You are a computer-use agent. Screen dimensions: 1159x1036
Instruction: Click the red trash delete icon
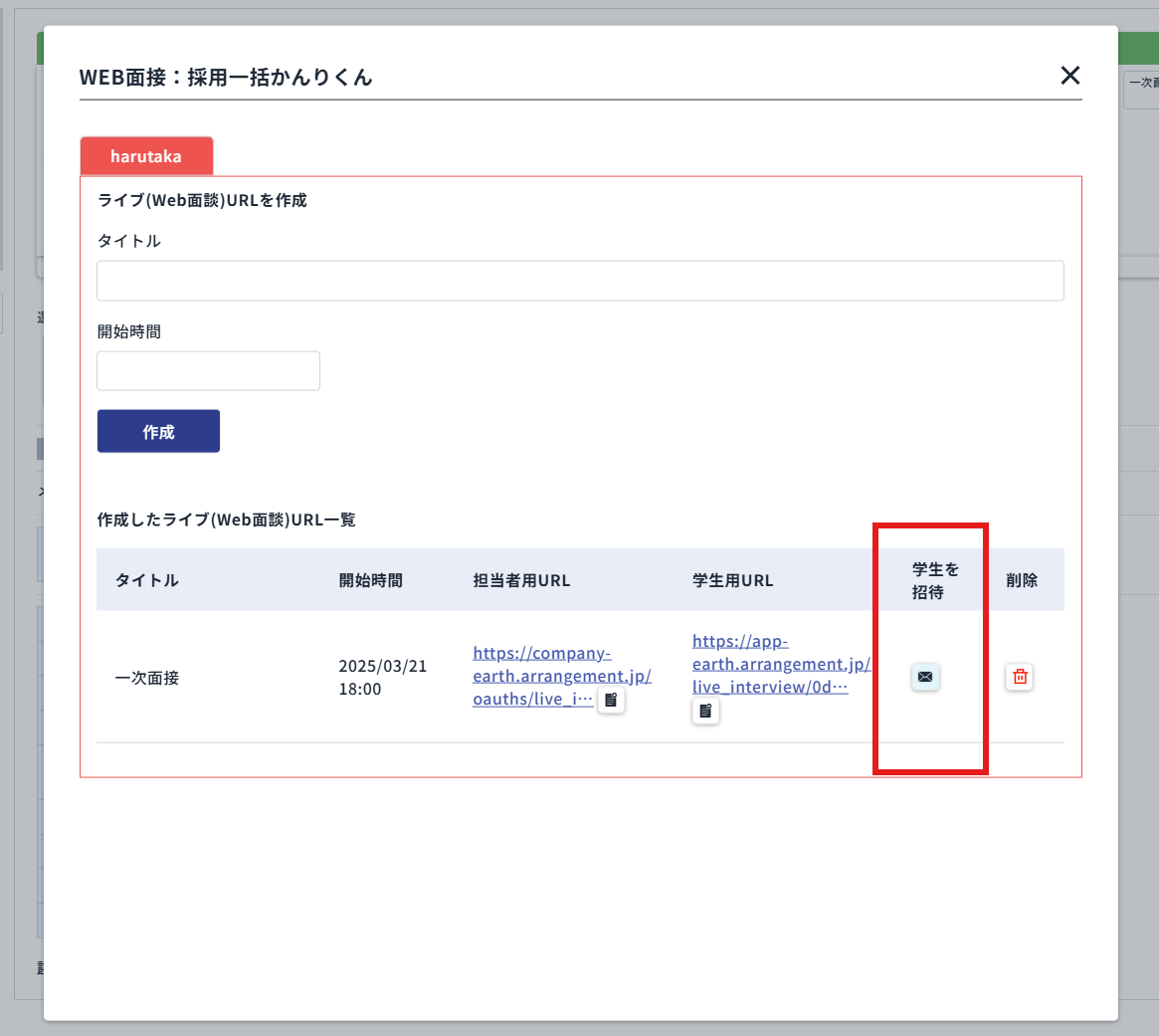click(x=1020, y=677)
